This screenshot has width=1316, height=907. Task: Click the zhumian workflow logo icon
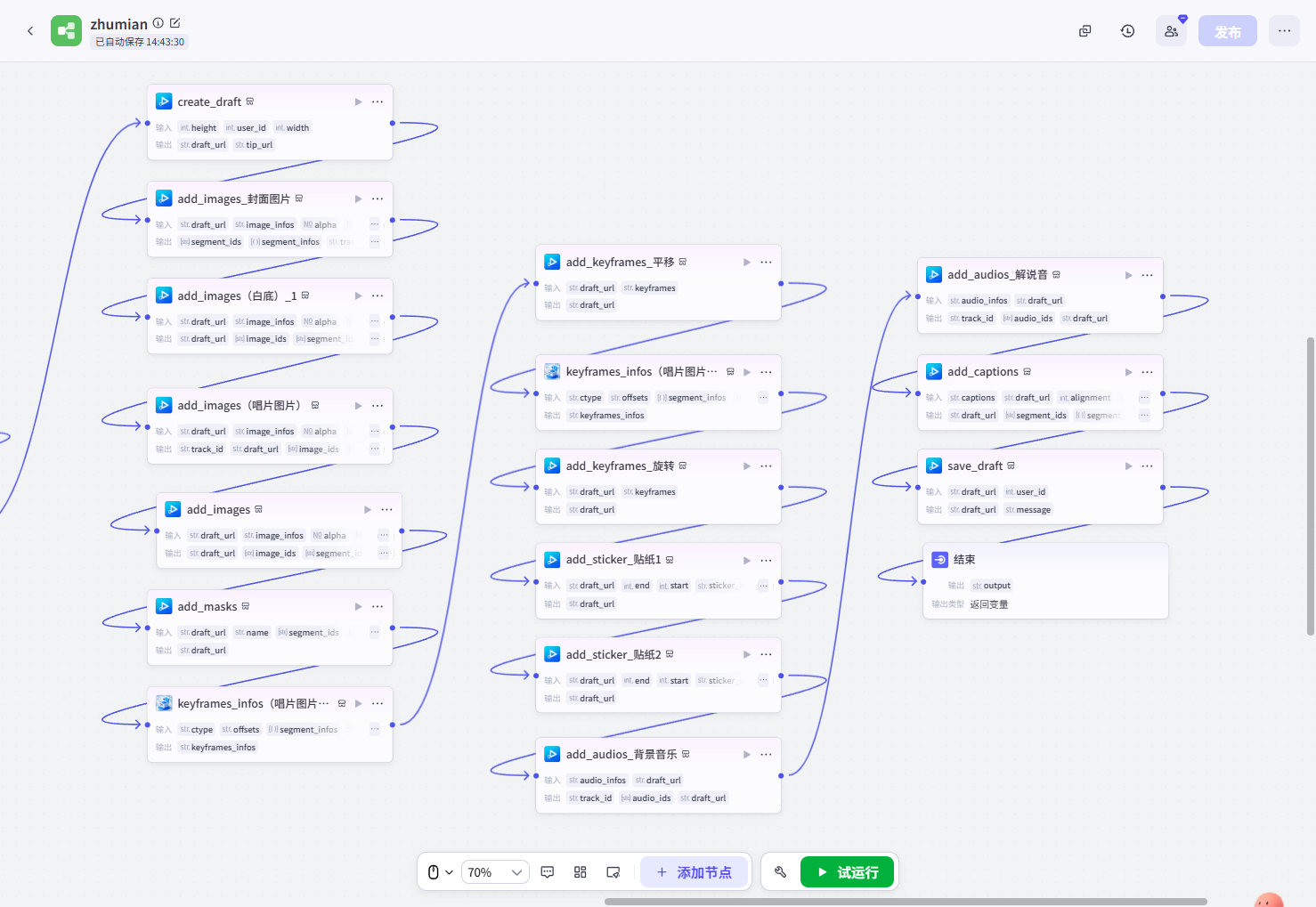66,31
